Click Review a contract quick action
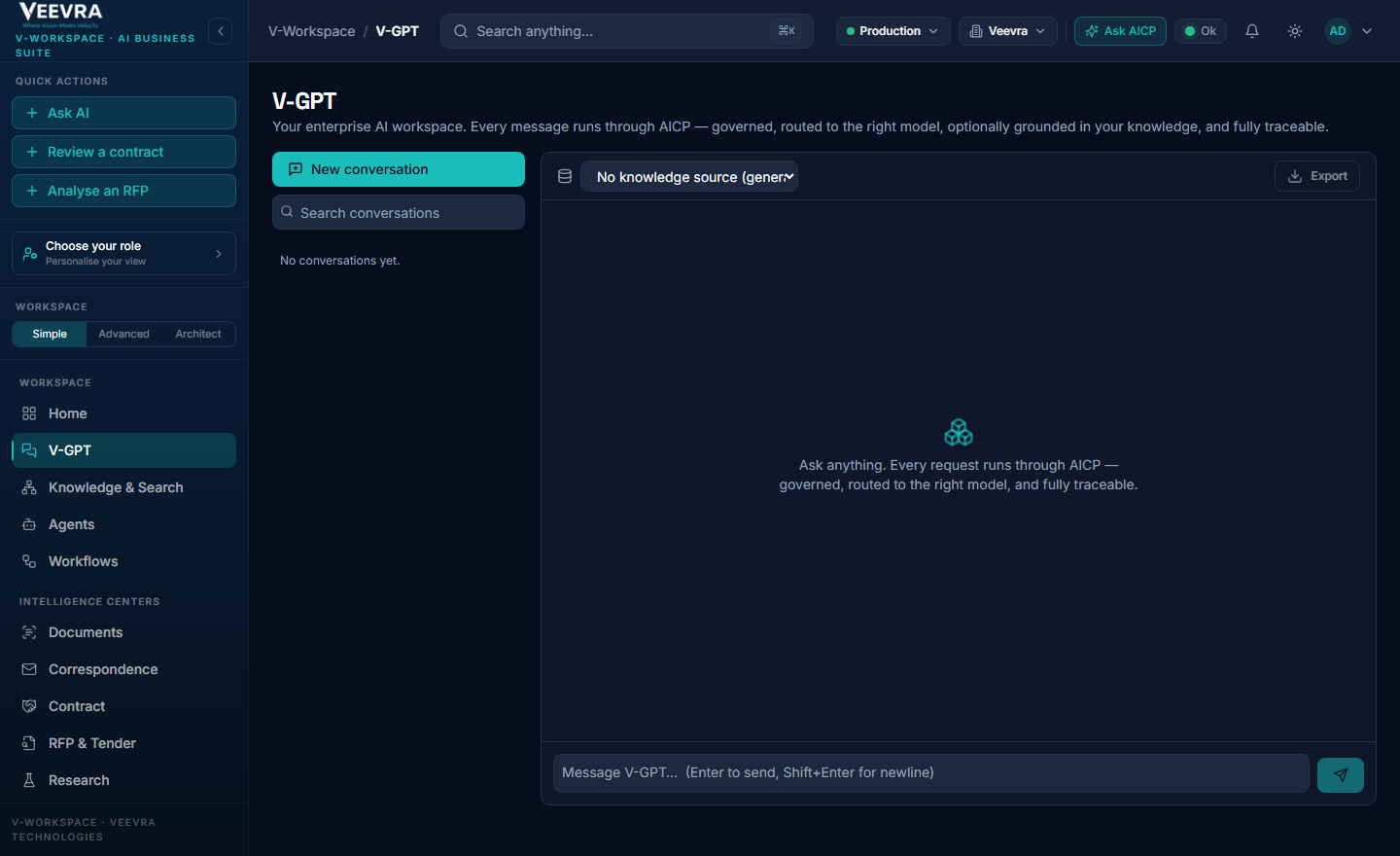Screen dimensions: 1400x856 point(123,152)
